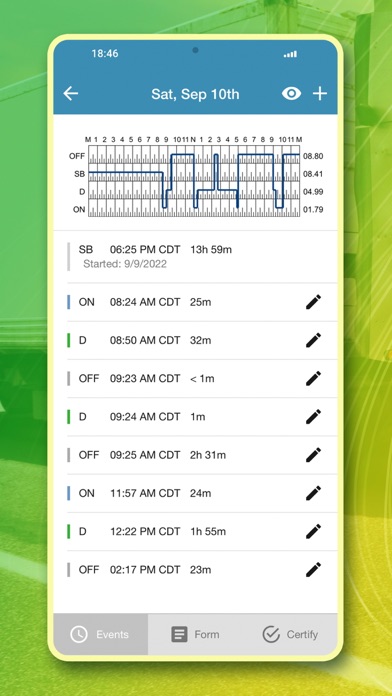Edit the ON 11:57 AM event
Screen dimensions: 392x696
[x=313, y=493]
